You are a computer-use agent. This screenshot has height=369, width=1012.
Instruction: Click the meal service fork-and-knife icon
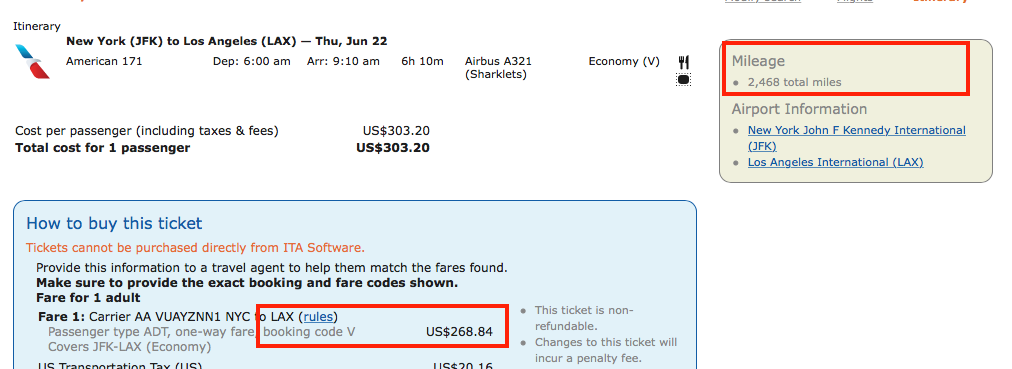click(x=684, y=62)
